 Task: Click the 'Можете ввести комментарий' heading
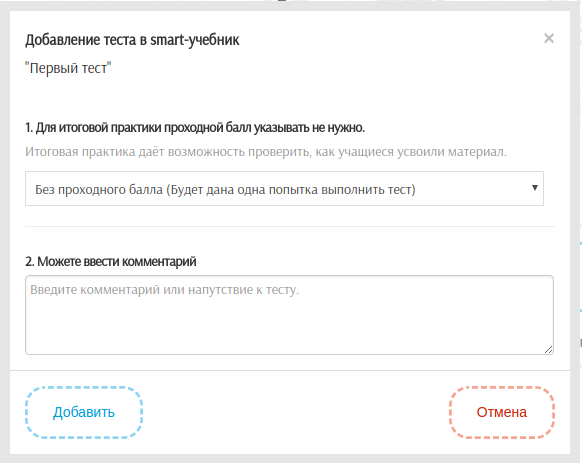111,262
